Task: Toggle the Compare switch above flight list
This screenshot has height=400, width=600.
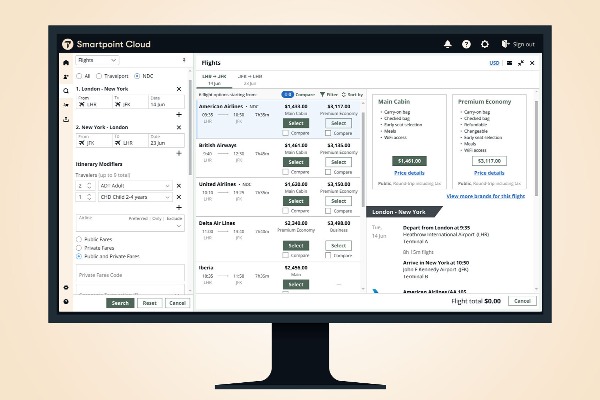Action: click(x=287, y=94)
